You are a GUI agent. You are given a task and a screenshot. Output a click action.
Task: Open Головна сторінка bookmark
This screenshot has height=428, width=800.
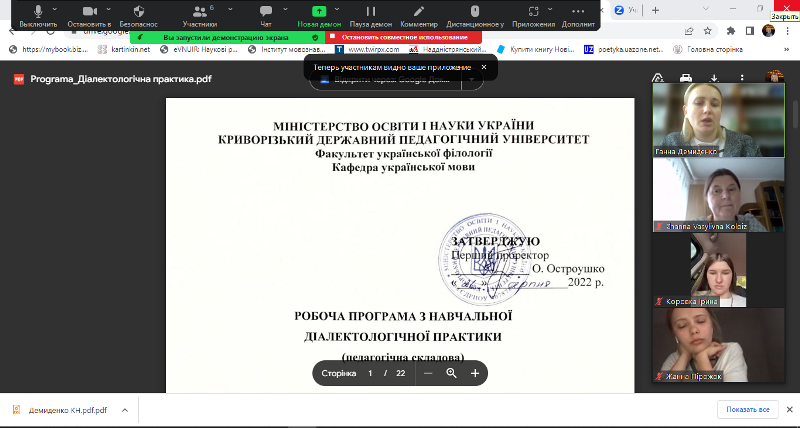pyautogui.click(x=707, y=49)
